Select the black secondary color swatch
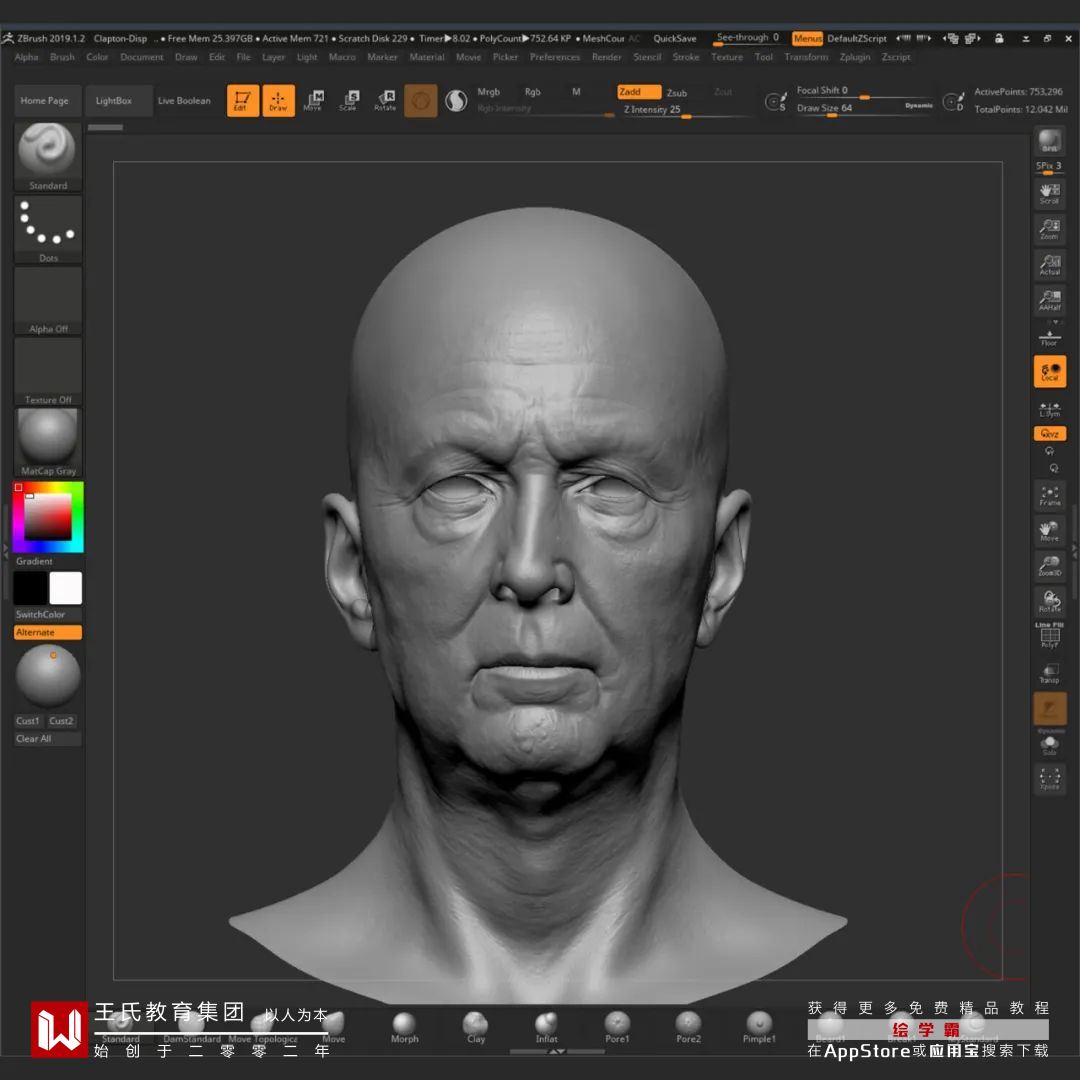This screenshot has width=1080, height=1080. tap(30, 588)
